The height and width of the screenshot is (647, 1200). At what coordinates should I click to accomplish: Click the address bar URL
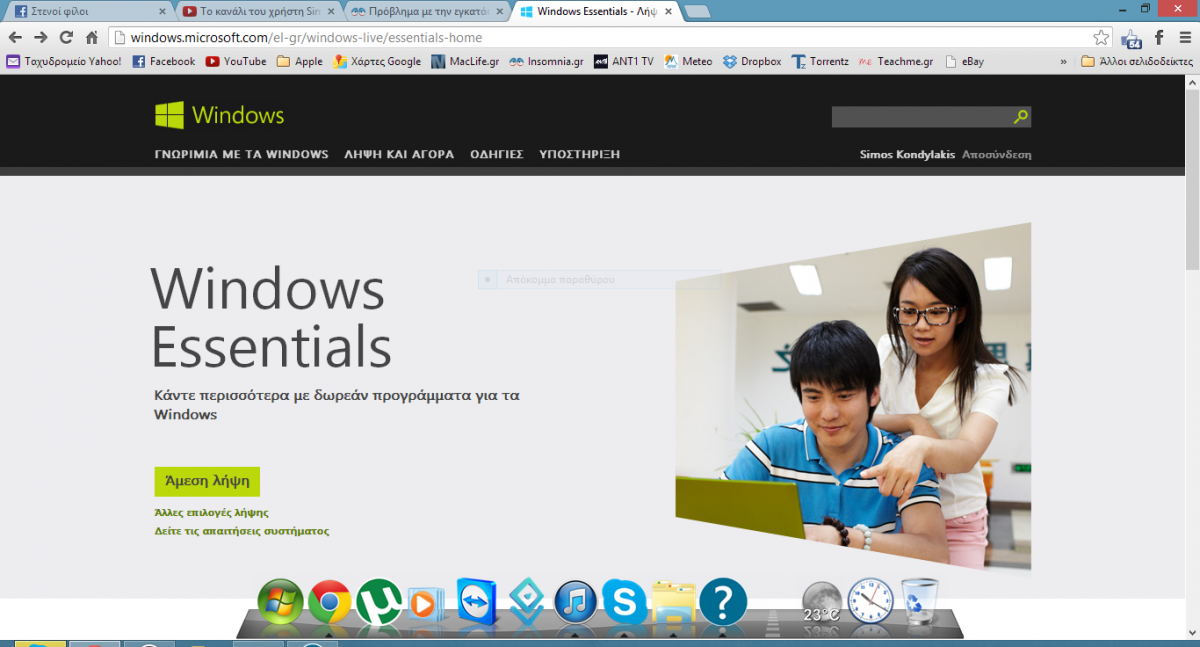click(x=306, y=38)
